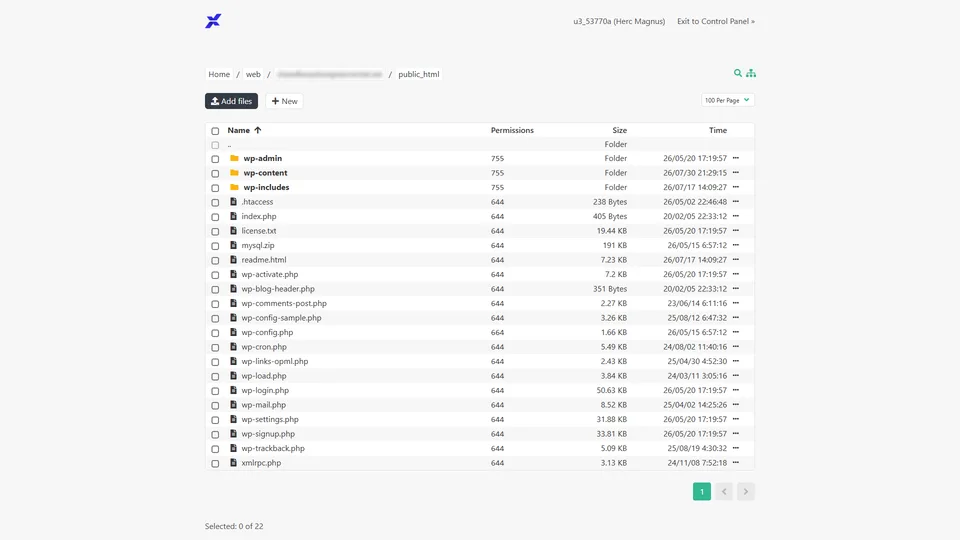Tick the mysql.zip checkbox
Image resolution: width=960 pixels, height=540 pixels.
coord(215,246)
